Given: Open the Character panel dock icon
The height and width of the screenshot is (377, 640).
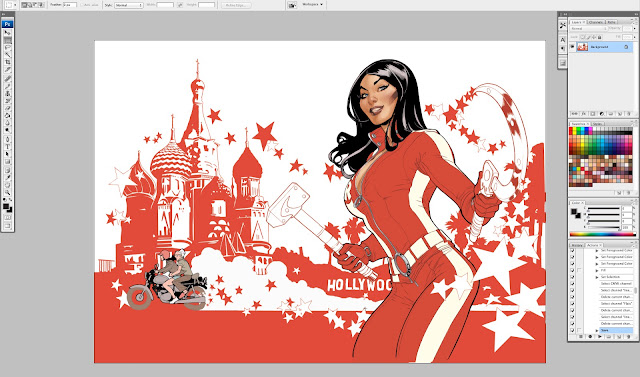Looking at the screenshot, I should (563, 40).
